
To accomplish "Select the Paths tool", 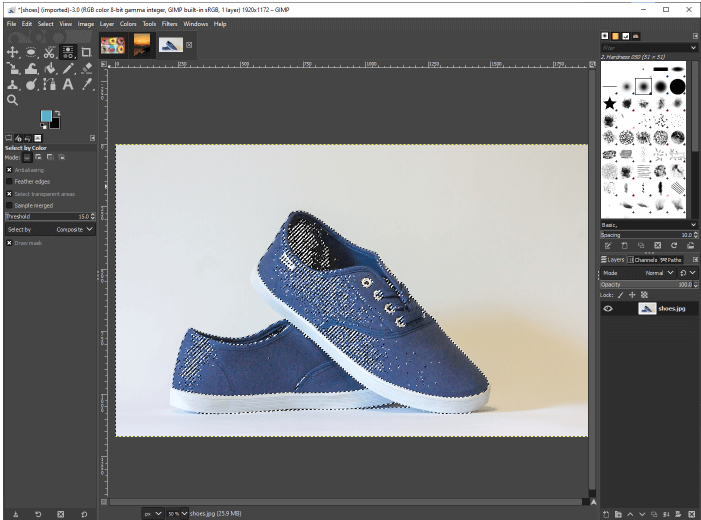I will click(49, 85).
